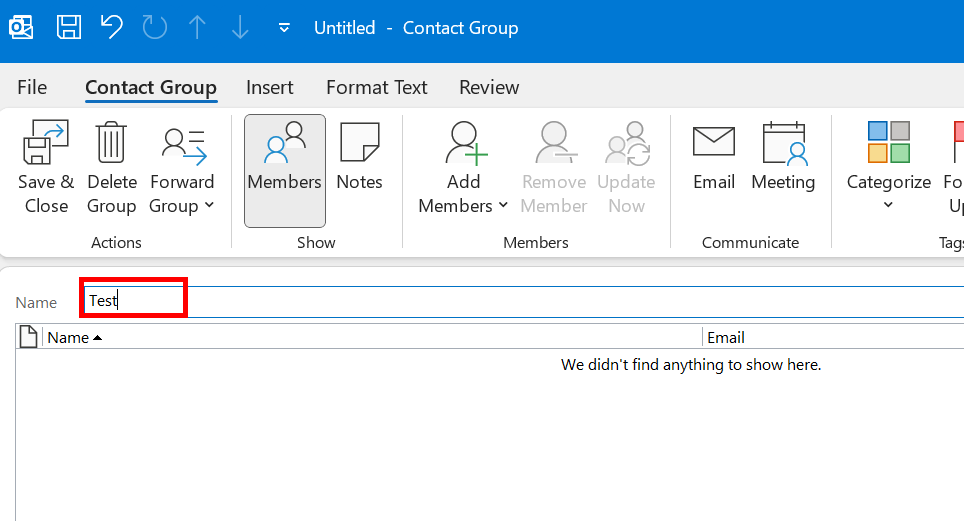Open the Add Members dropdown
Viewport: 964px width, 521px height.
tap(463, 167)
